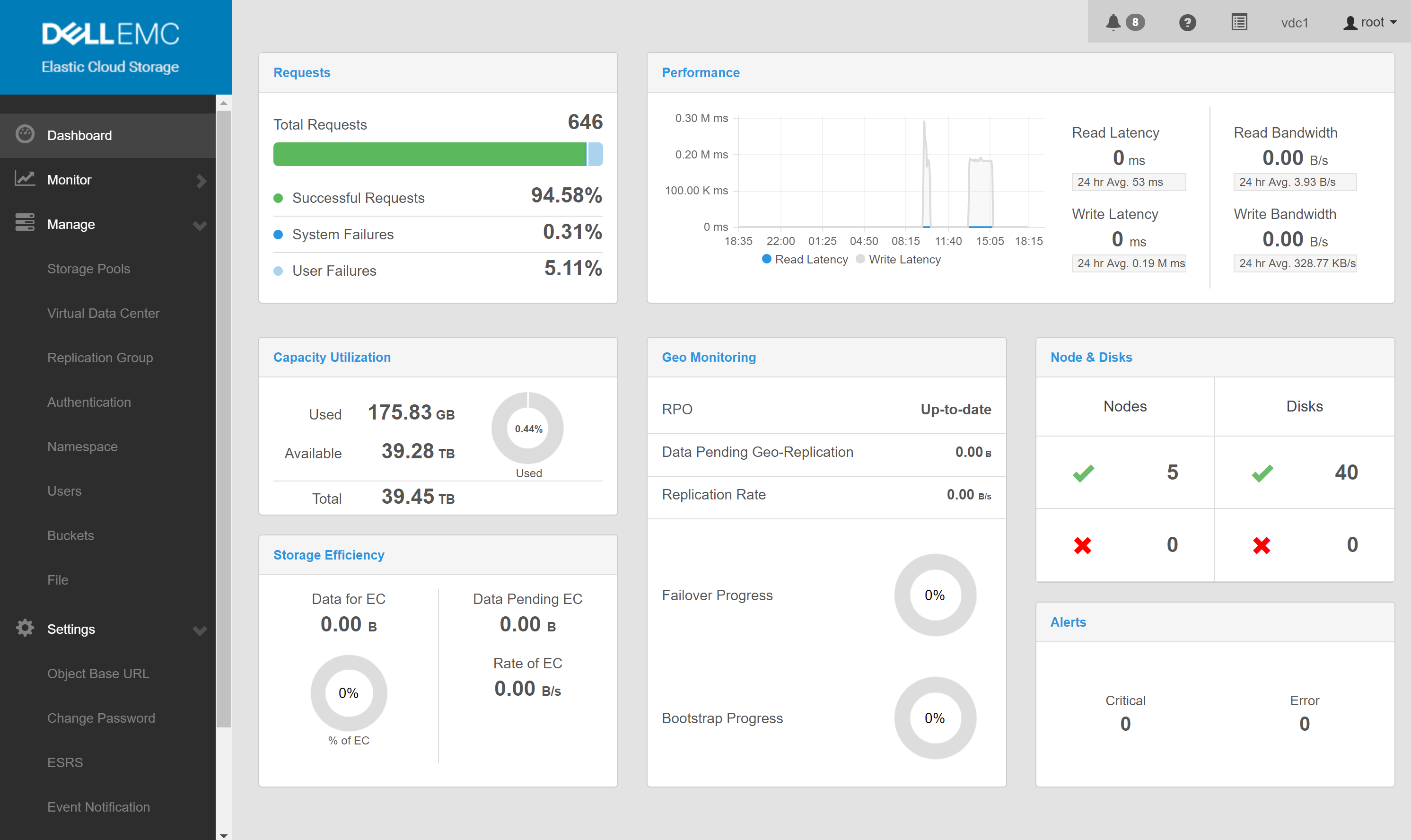Open Event Notification settings
Screen dimensions: 1411x840
[98, 806]
